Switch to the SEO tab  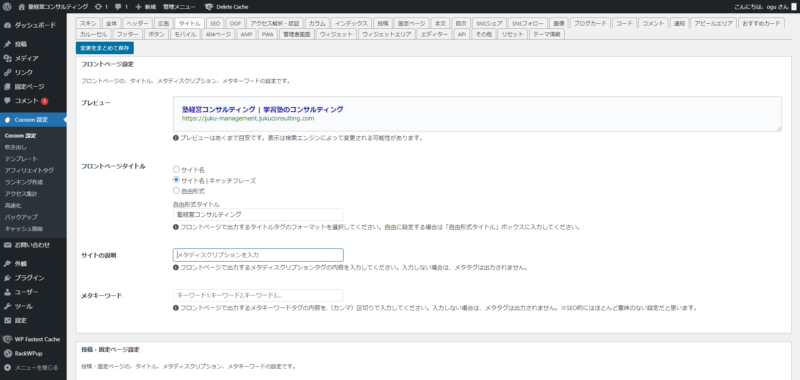coord(215,23)
